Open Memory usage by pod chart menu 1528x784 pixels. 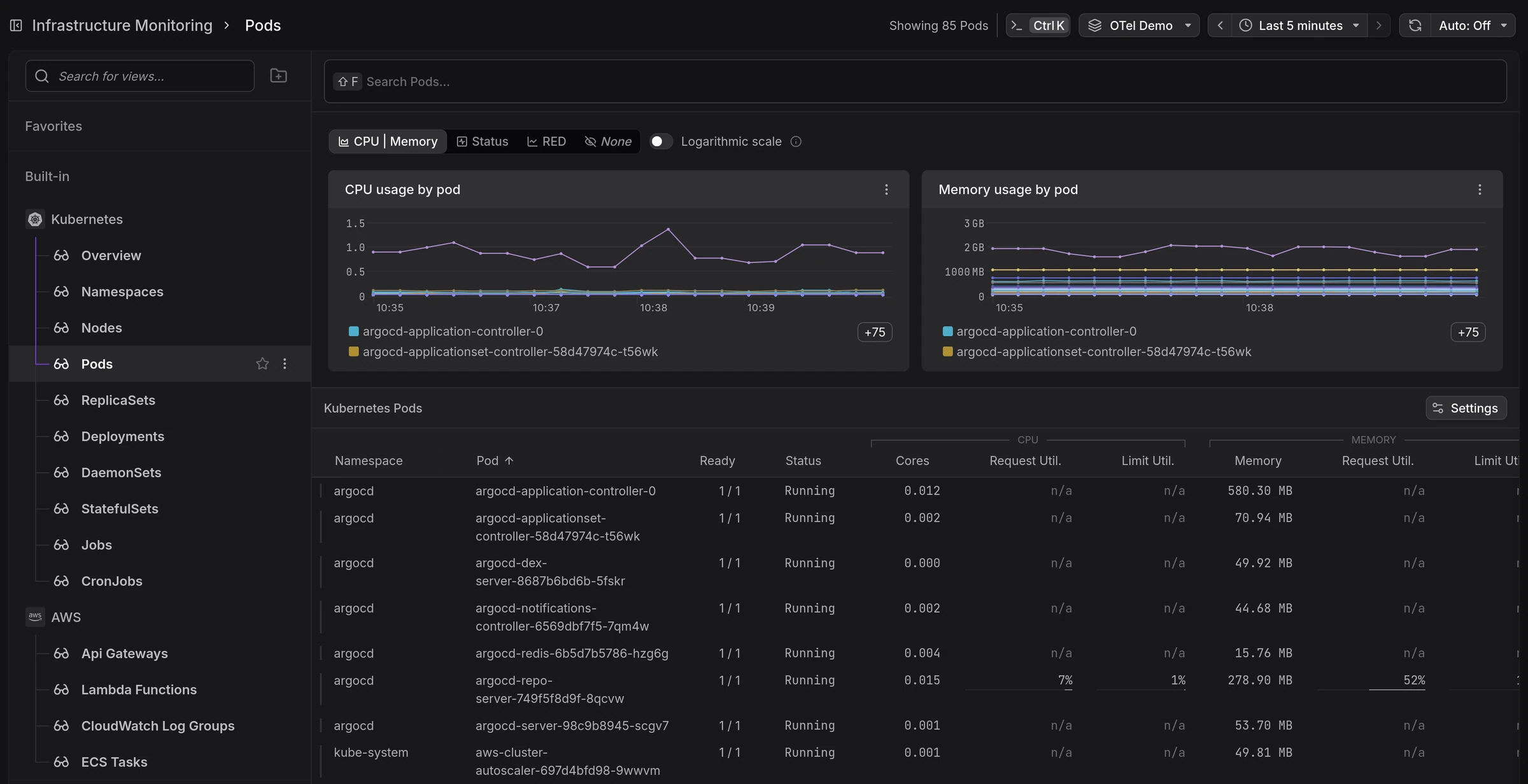tap(1480, 190)
